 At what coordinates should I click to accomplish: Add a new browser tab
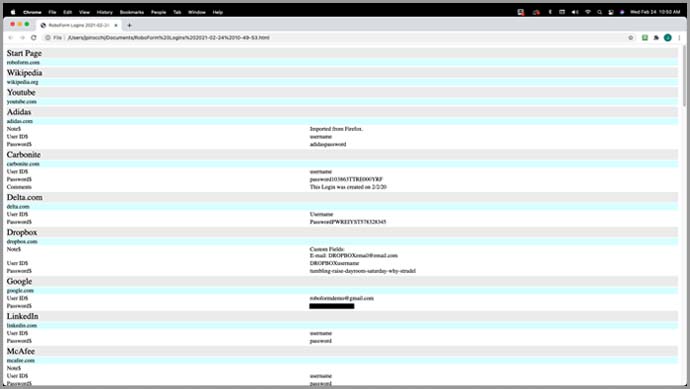[129, 26]
